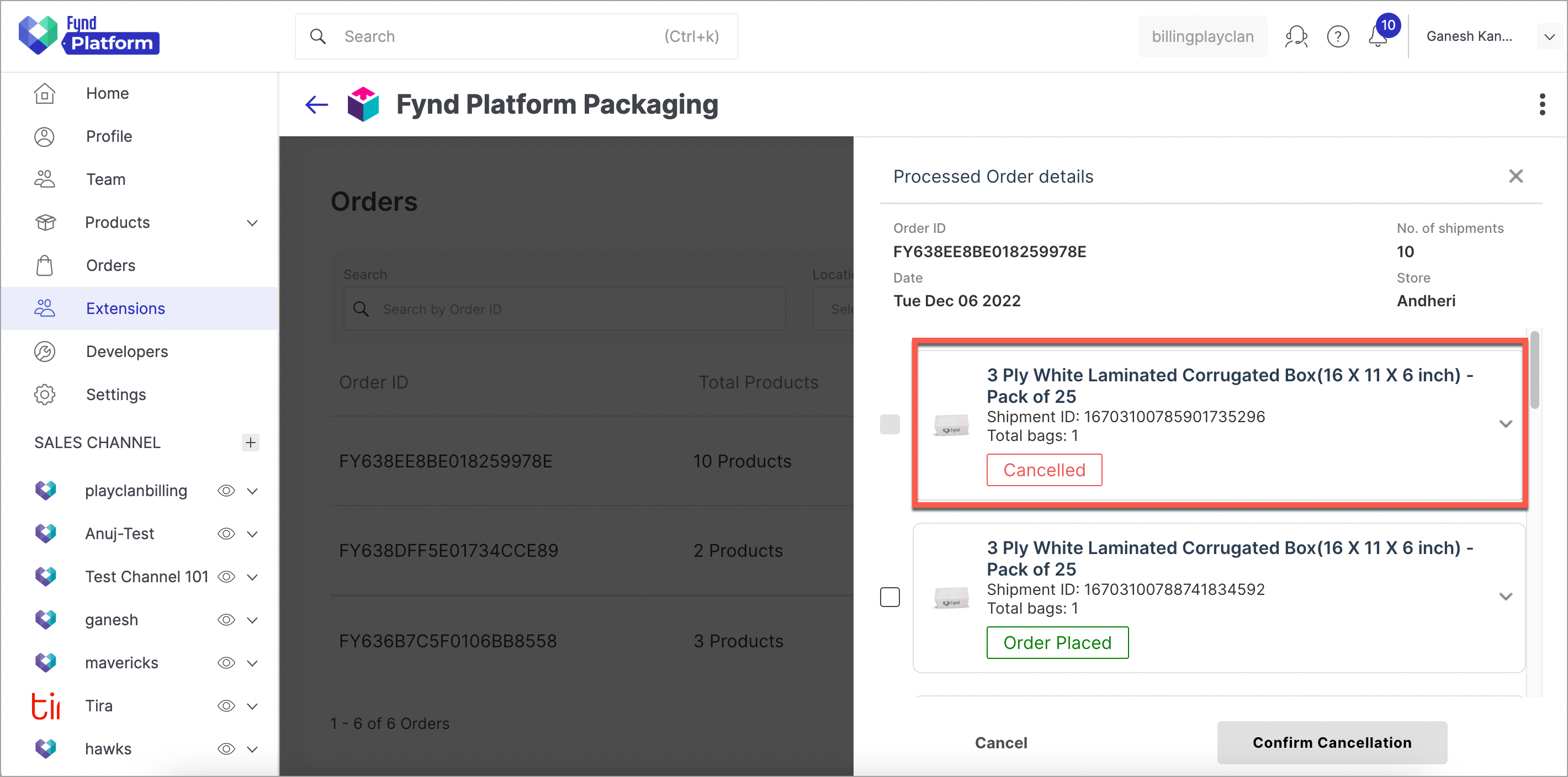This screenshot has height=777, width=1568.
Task: Open the Ganesh Kan... account dropdown
Action: pyautogui.click(x=1550, y=36)
